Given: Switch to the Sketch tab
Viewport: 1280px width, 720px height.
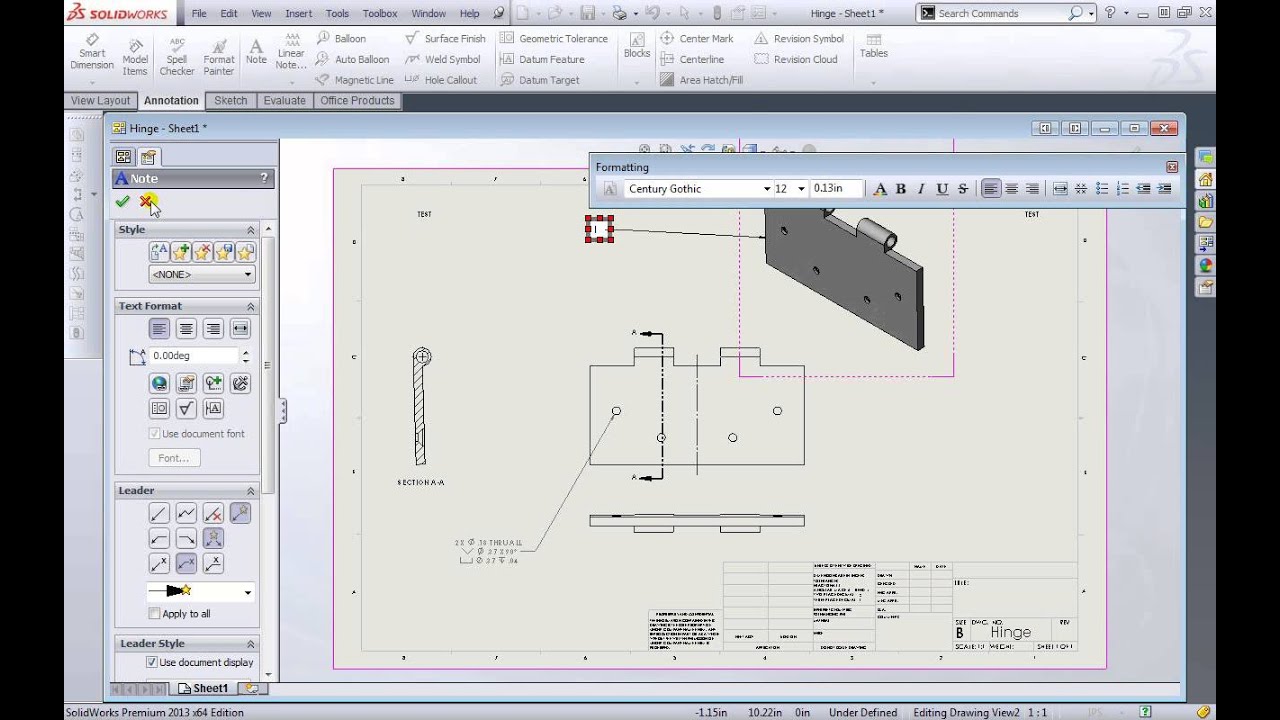Looking at the screenshot, I should click(x=230, y=100).
